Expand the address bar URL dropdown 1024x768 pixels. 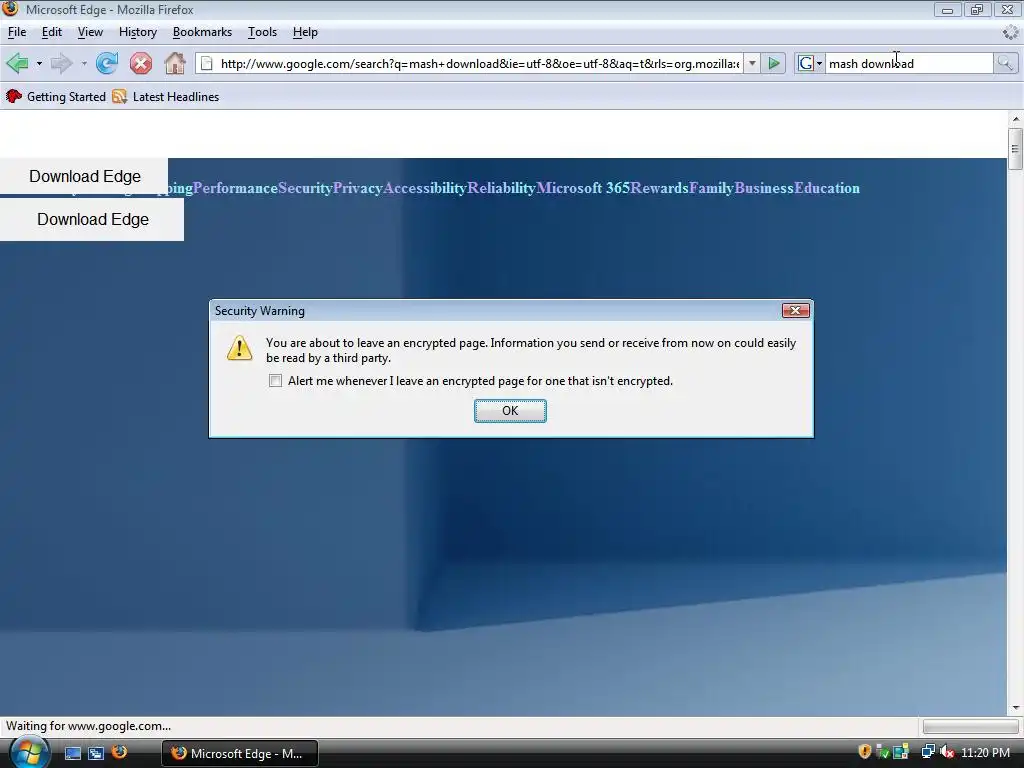pos(752,63)
